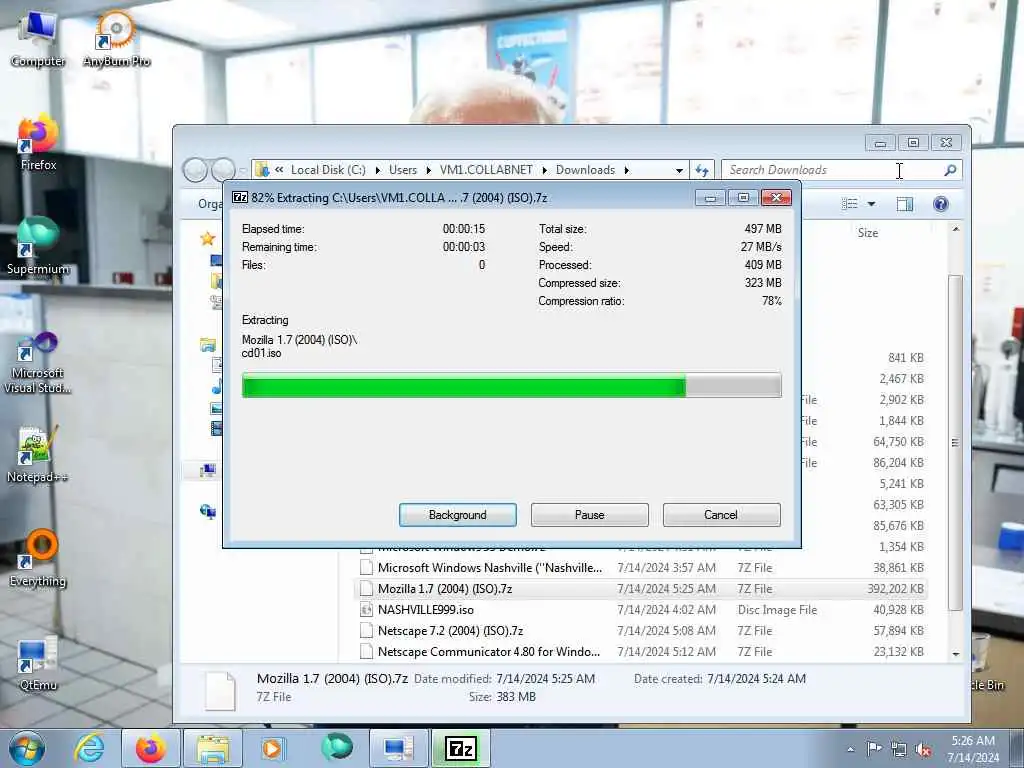Viewport: 1024px width, 768px height.
Task: Click the Explorer Back navigation button
Action: 195,170
